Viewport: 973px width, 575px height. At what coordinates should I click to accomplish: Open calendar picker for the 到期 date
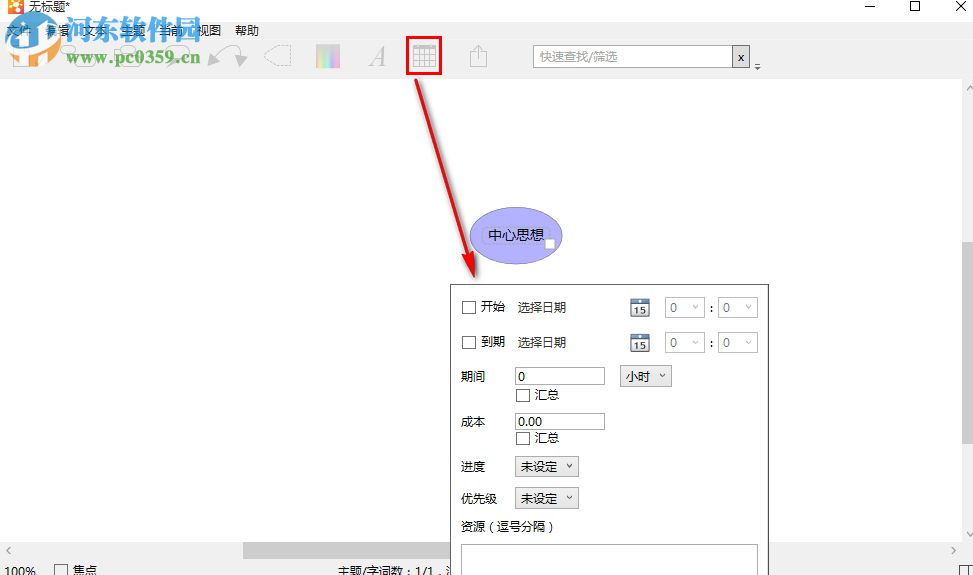(640, 343)
